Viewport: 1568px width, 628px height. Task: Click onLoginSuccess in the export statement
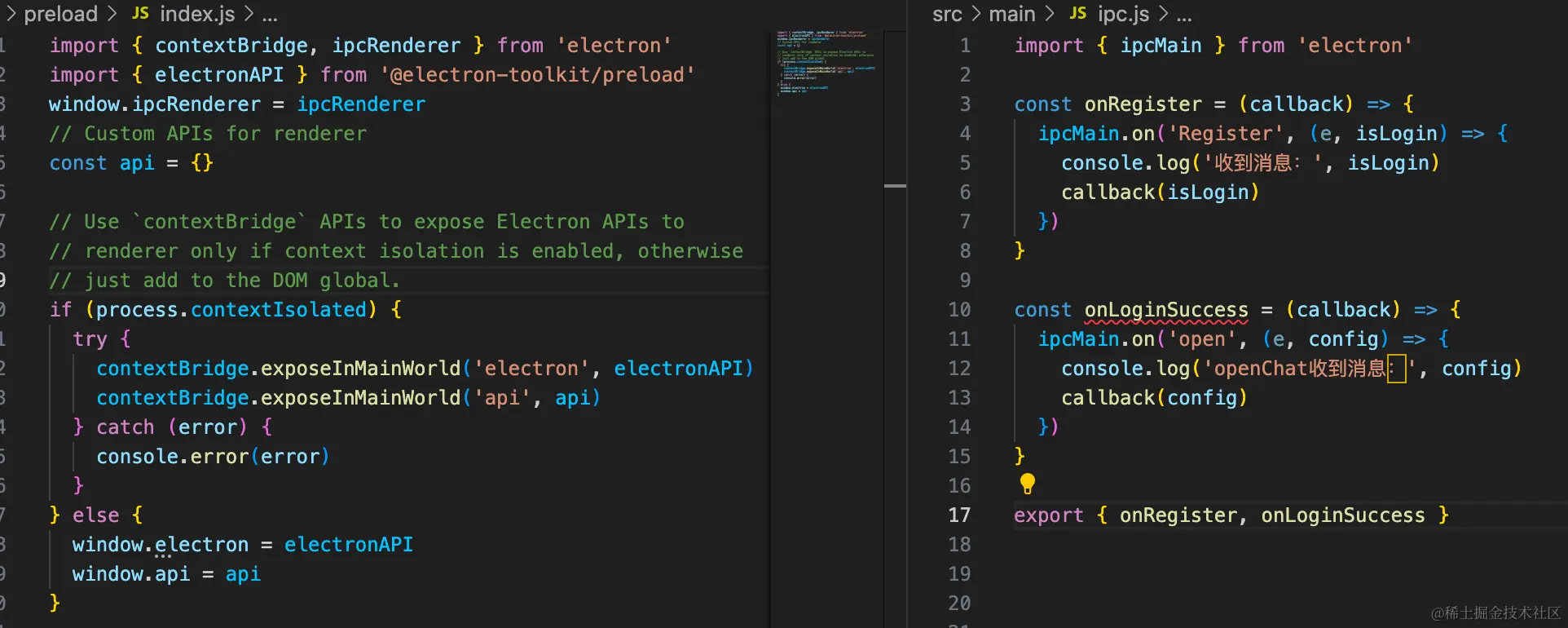click(1343, 515)
